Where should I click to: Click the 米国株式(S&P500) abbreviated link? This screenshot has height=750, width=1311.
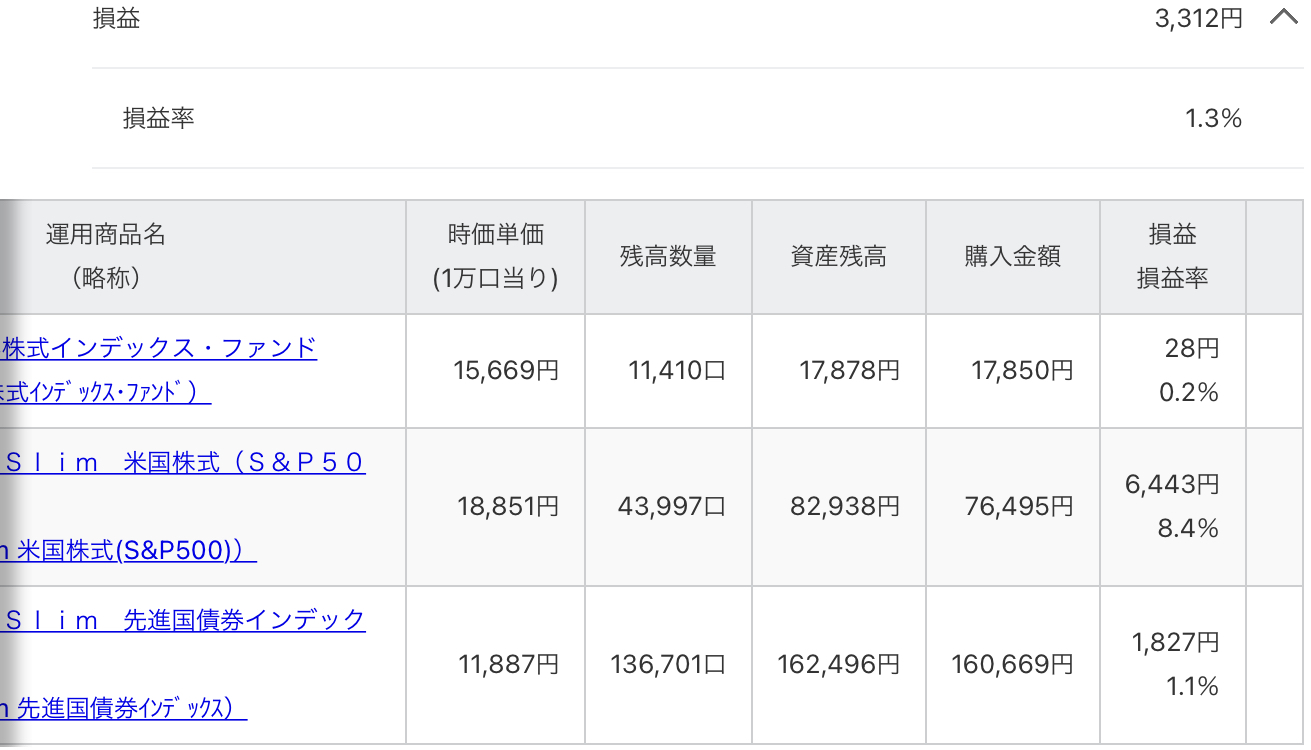128,550
